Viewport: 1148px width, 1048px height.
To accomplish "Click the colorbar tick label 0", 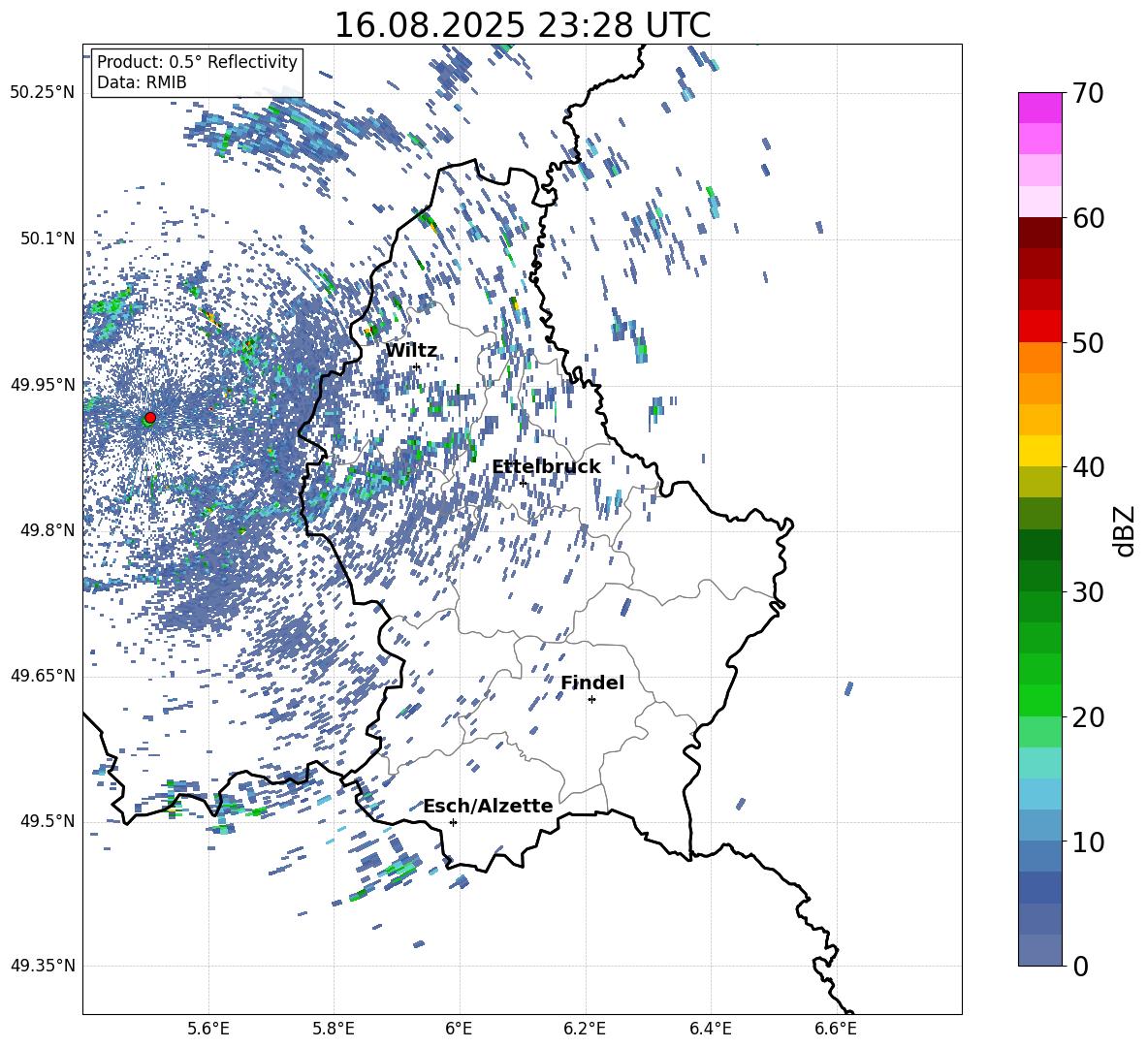I will pos(1081,966).
